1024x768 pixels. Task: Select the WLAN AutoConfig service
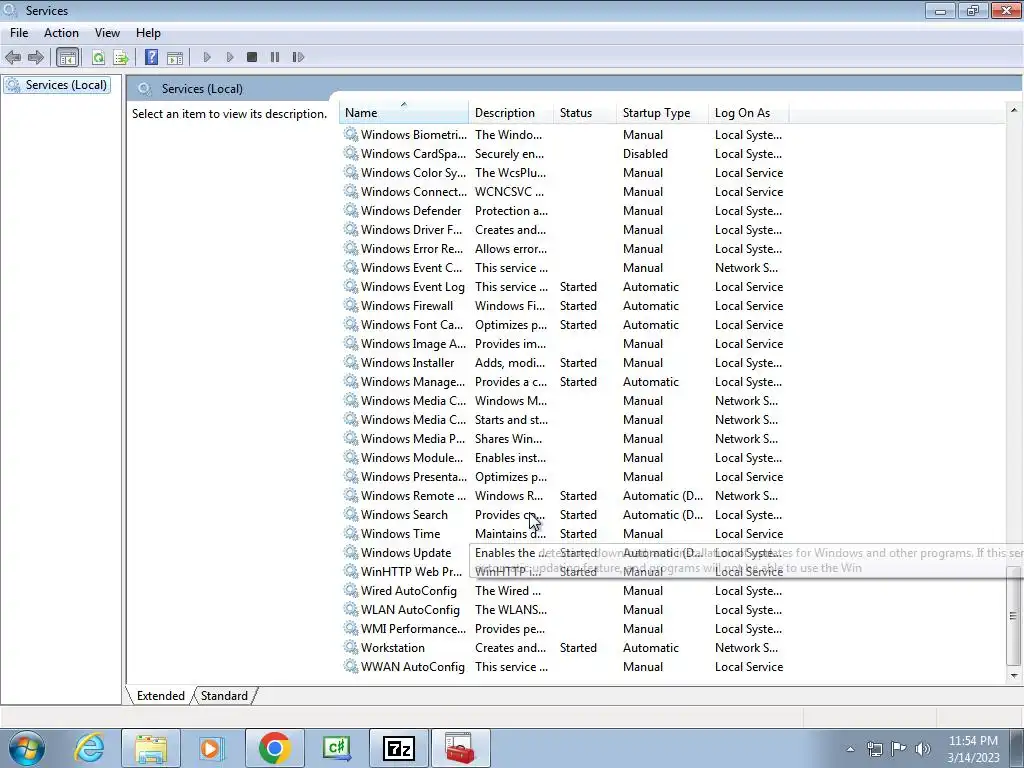[410, 609]
